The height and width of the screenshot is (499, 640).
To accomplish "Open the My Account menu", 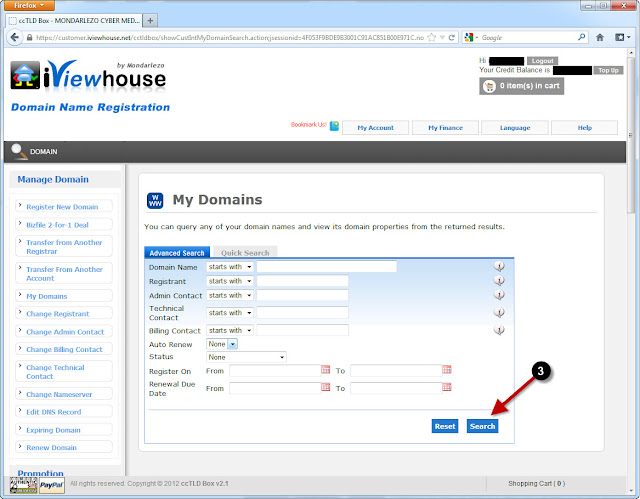I will point(376,128).
